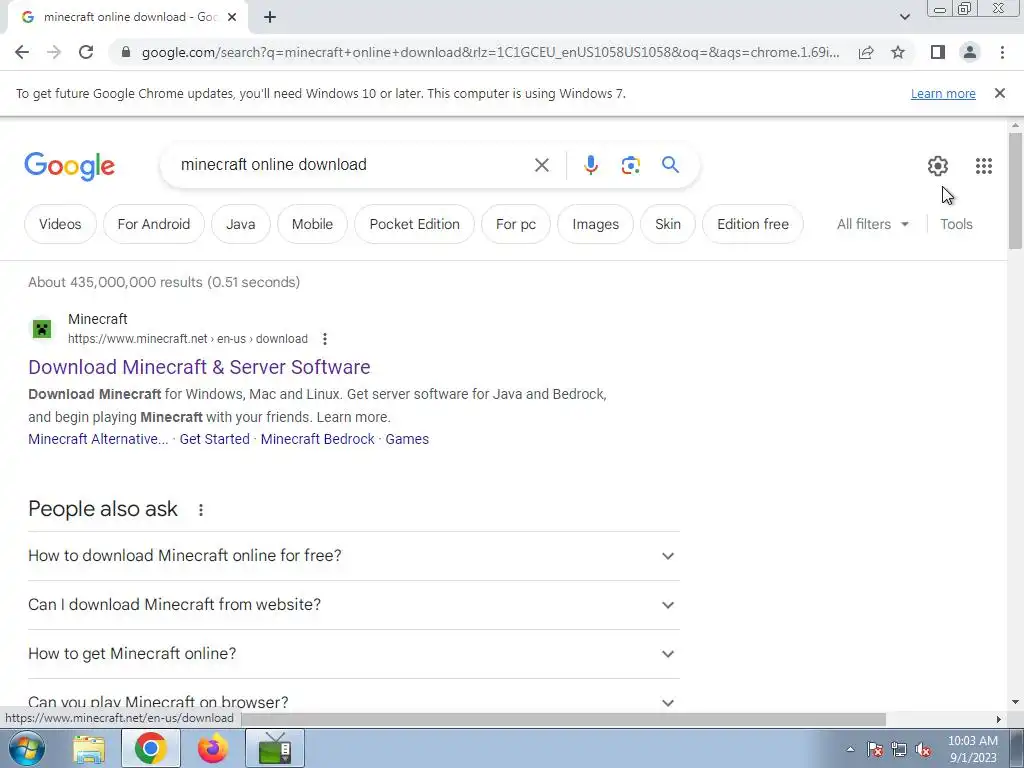Toggle the Chrome side panel
The width and height of the screenshot is (1024, 768).
pyautogui.click(x=938, y=52)
